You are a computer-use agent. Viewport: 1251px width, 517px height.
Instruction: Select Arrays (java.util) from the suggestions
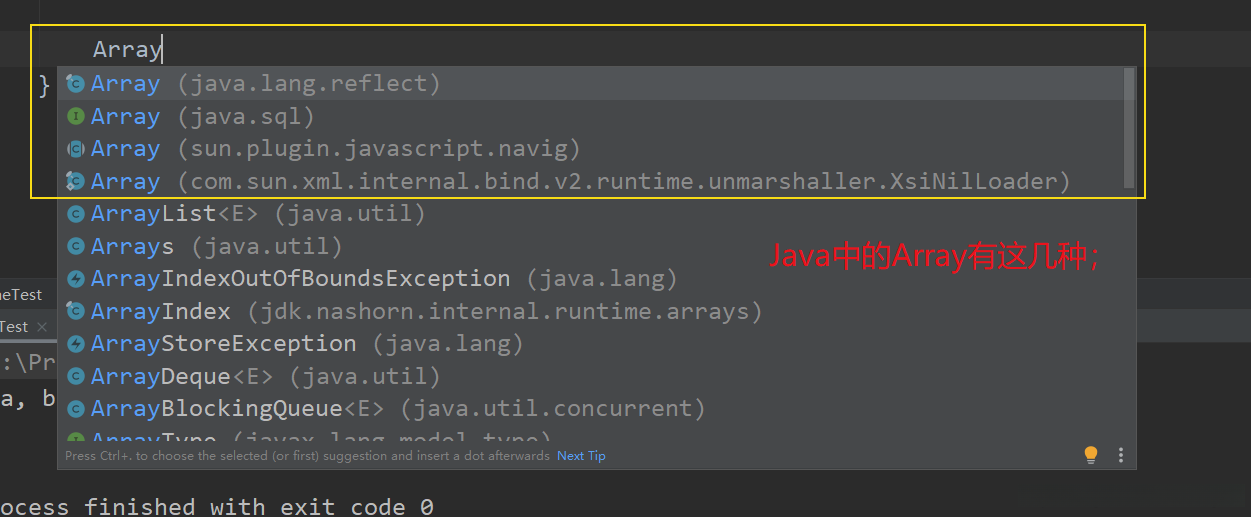coord(216,246)
